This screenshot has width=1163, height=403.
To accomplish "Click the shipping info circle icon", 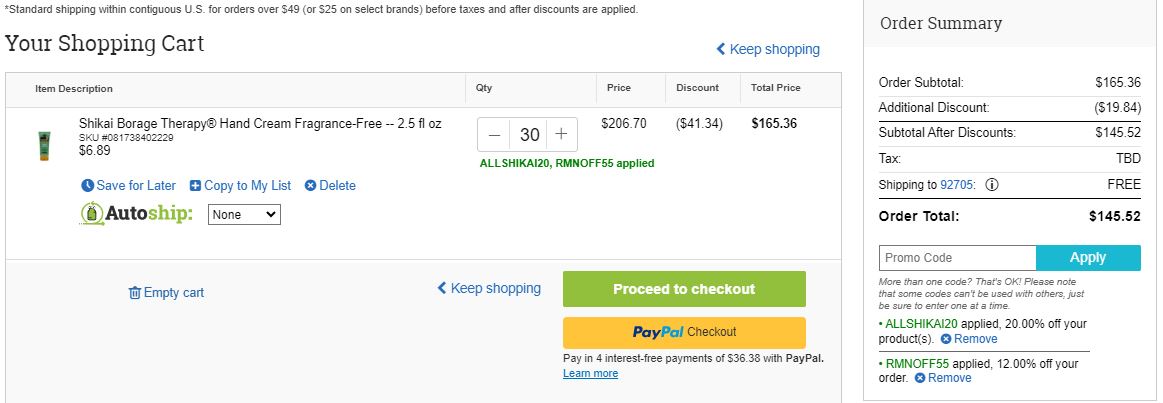I will click(x=992, y=185).
